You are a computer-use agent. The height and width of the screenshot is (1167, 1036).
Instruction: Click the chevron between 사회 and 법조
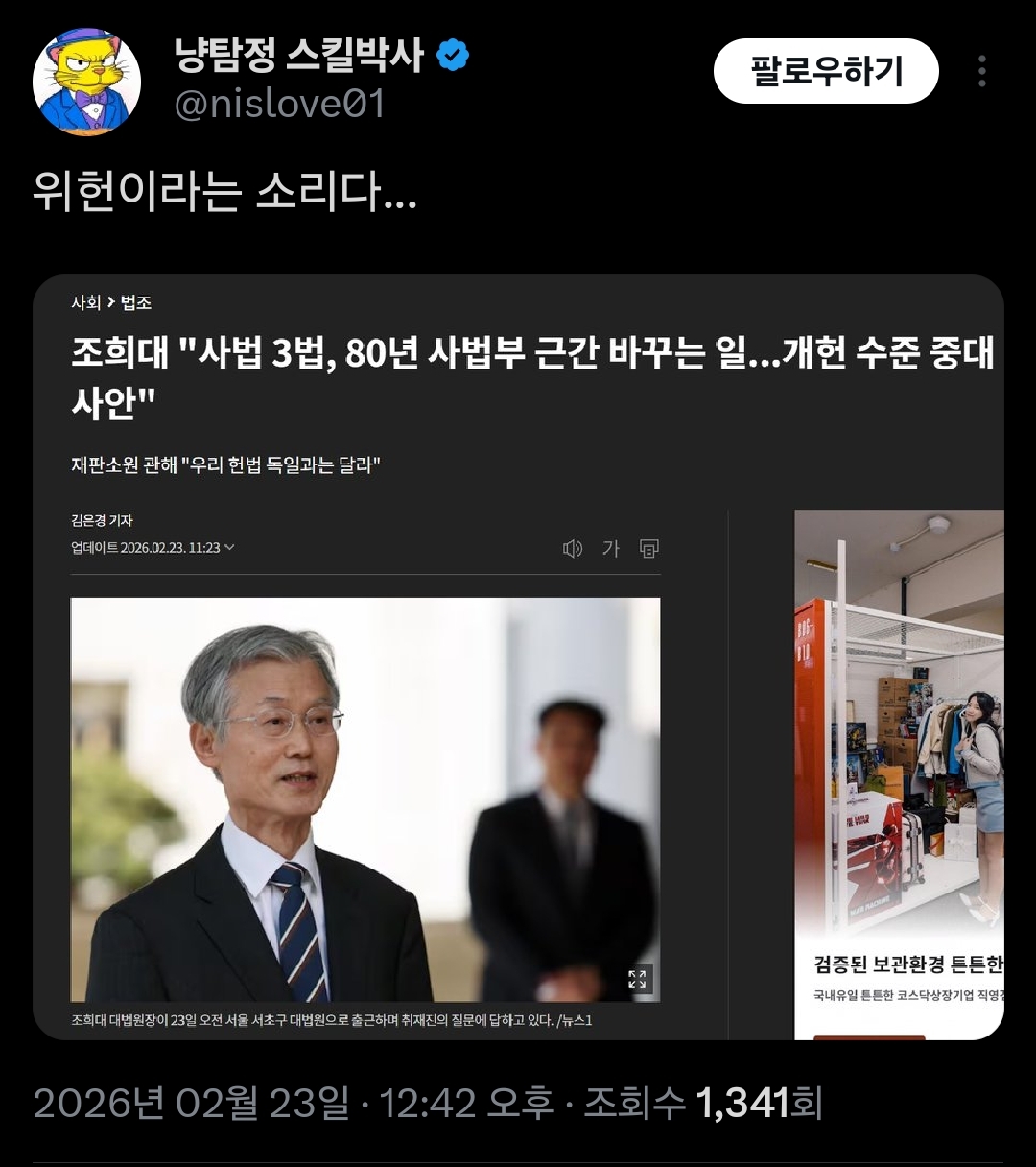tap(111, 302)
